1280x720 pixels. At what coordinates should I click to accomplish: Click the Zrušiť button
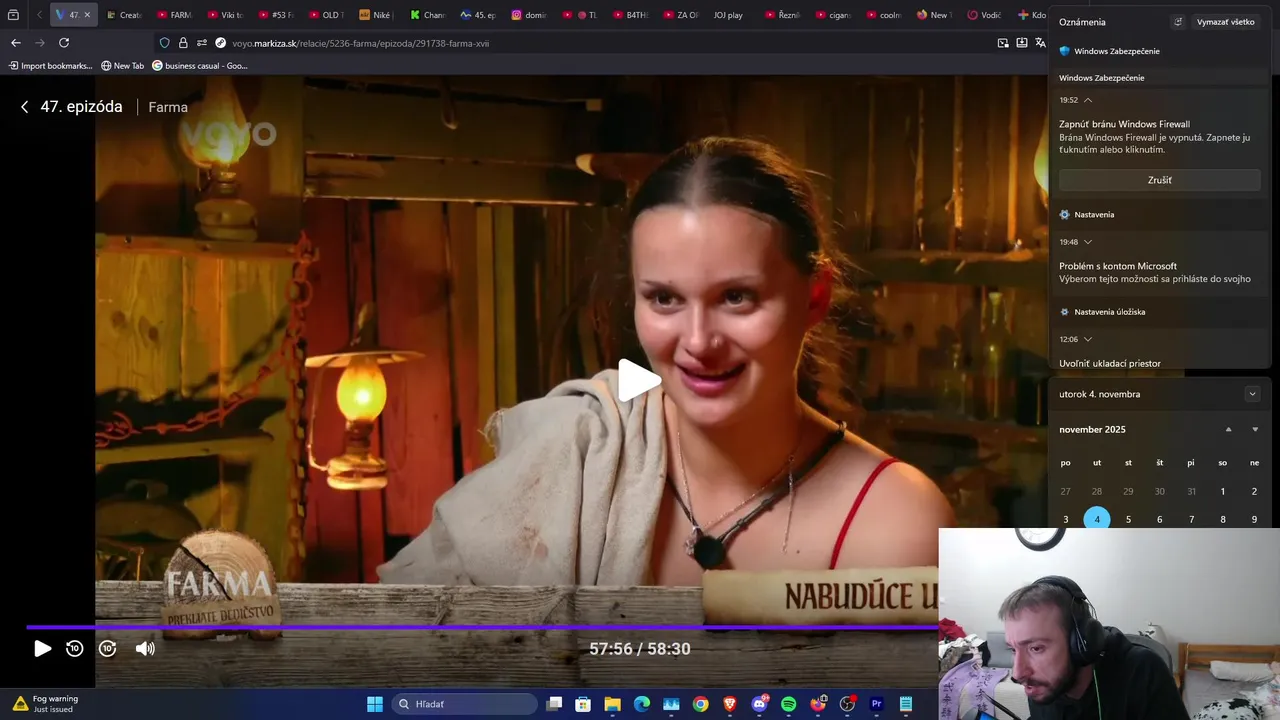pyautogui.click(x=1160, y=180)
